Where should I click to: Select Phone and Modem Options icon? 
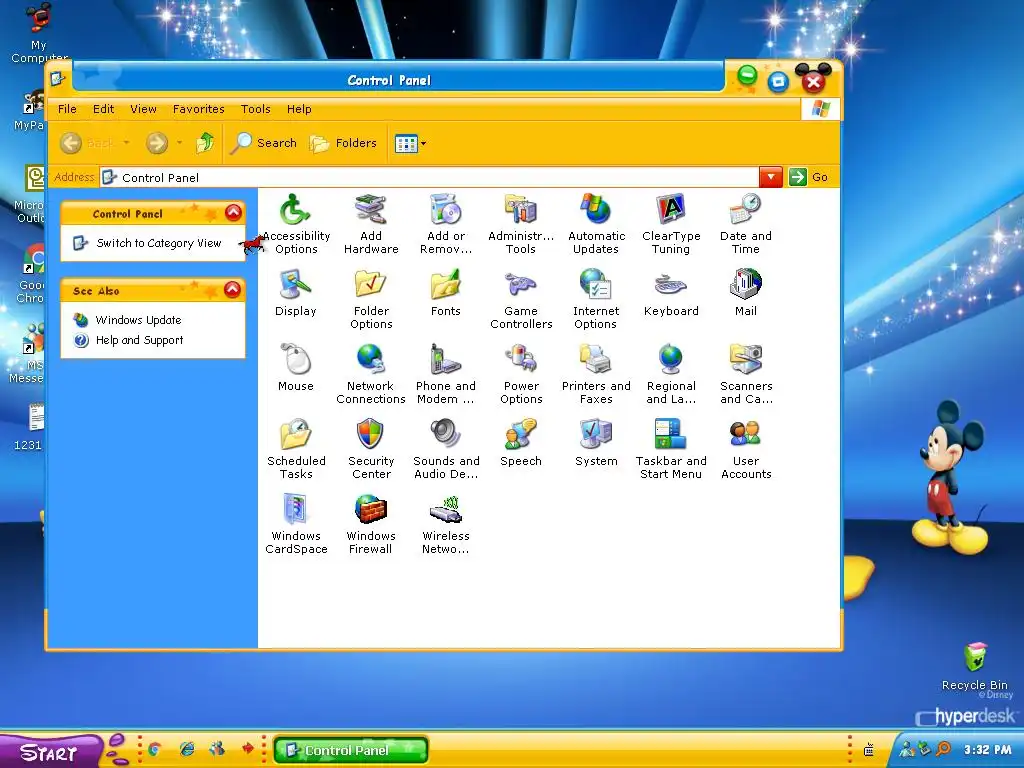446,374
